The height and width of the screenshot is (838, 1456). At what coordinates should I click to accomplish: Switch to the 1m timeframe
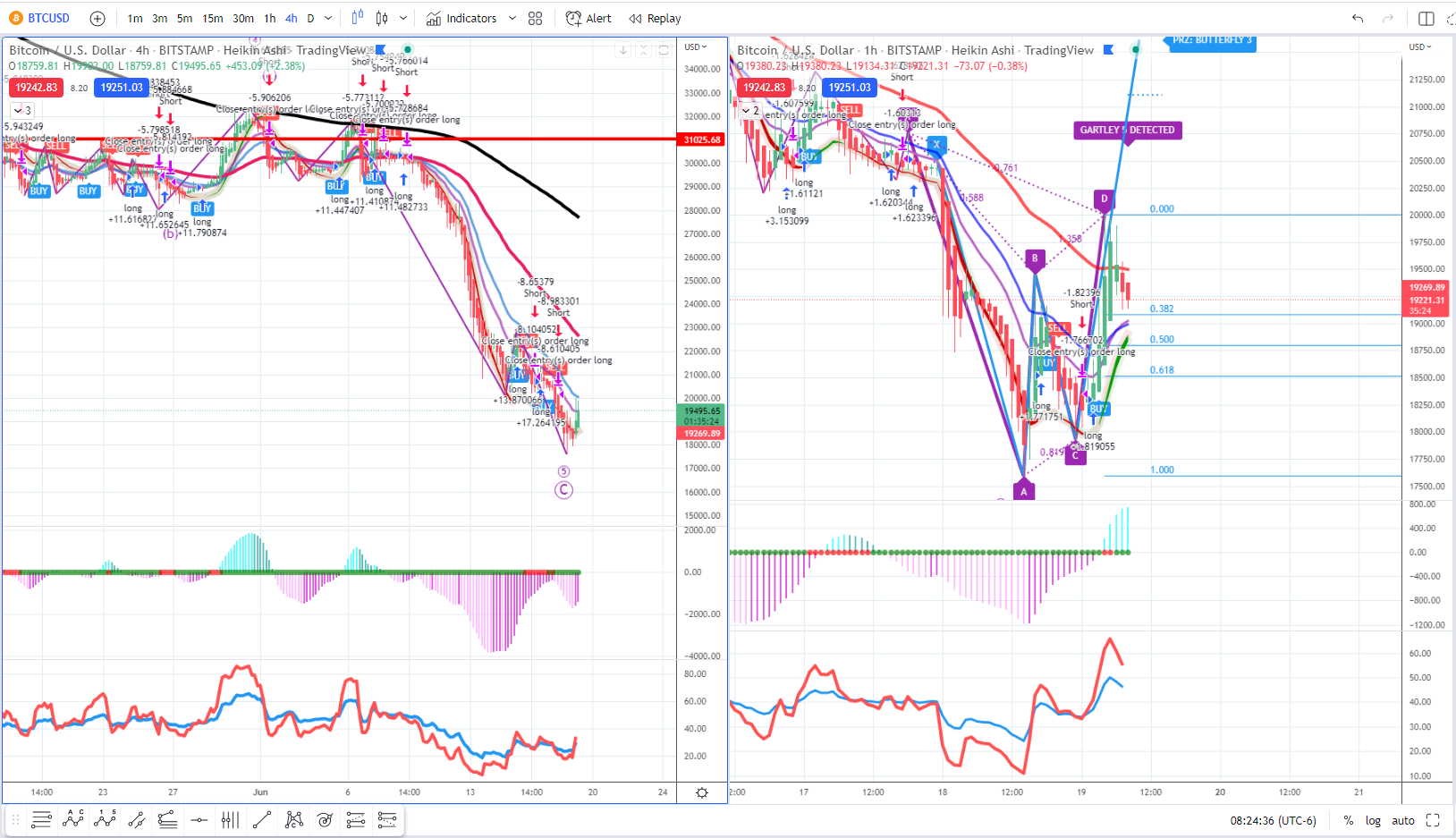tap(135, 18)
